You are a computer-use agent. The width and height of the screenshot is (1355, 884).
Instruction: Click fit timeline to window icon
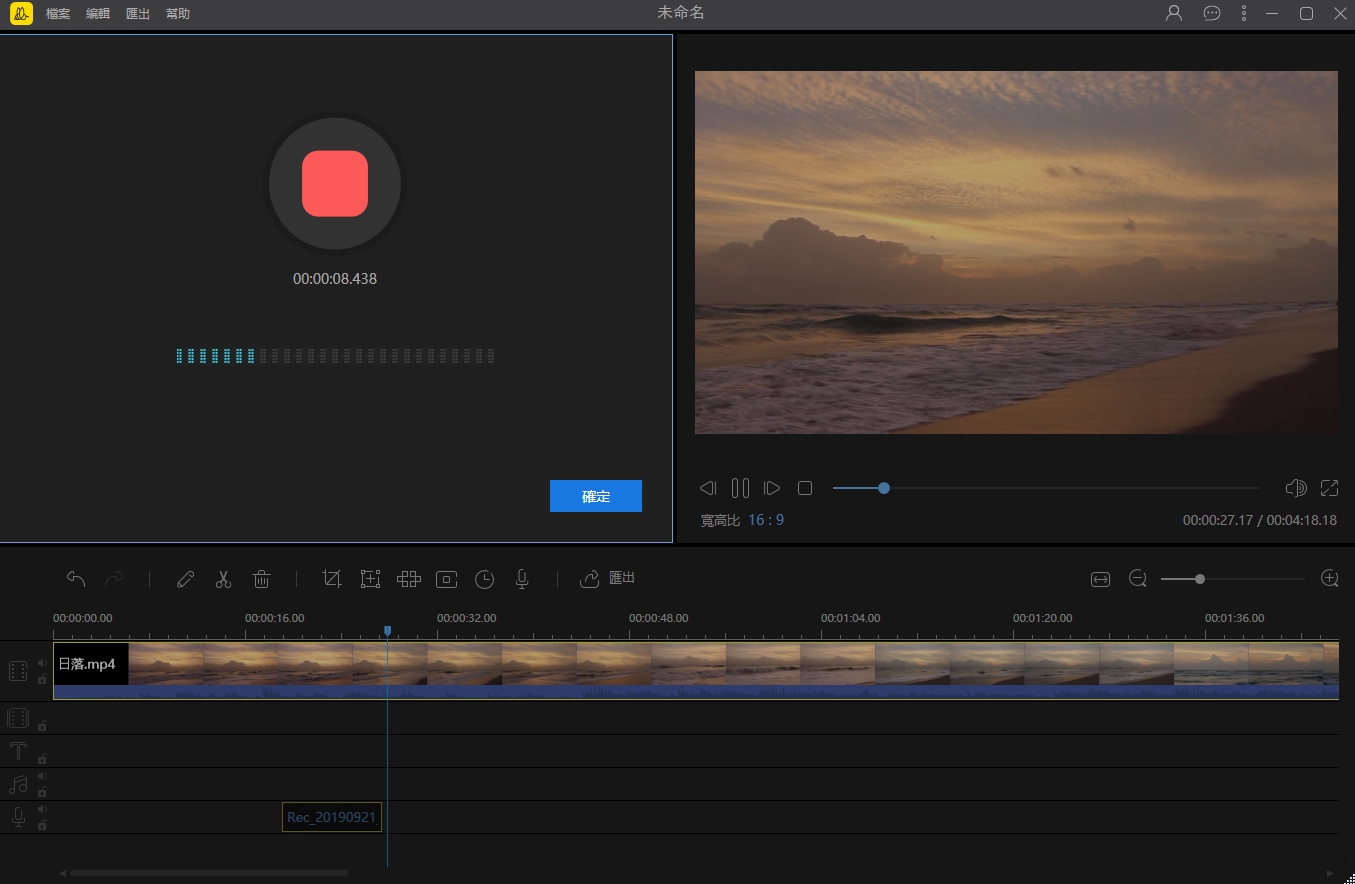[1101, 579]
